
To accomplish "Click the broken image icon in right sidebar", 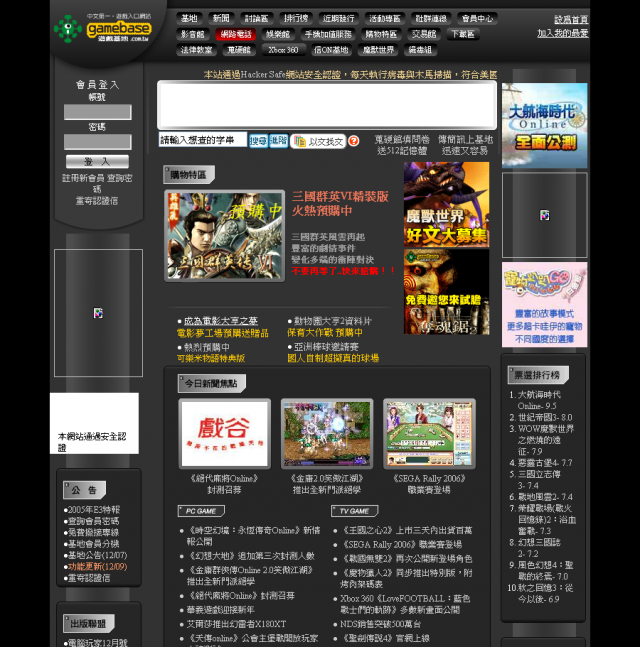I will [545, 215].
